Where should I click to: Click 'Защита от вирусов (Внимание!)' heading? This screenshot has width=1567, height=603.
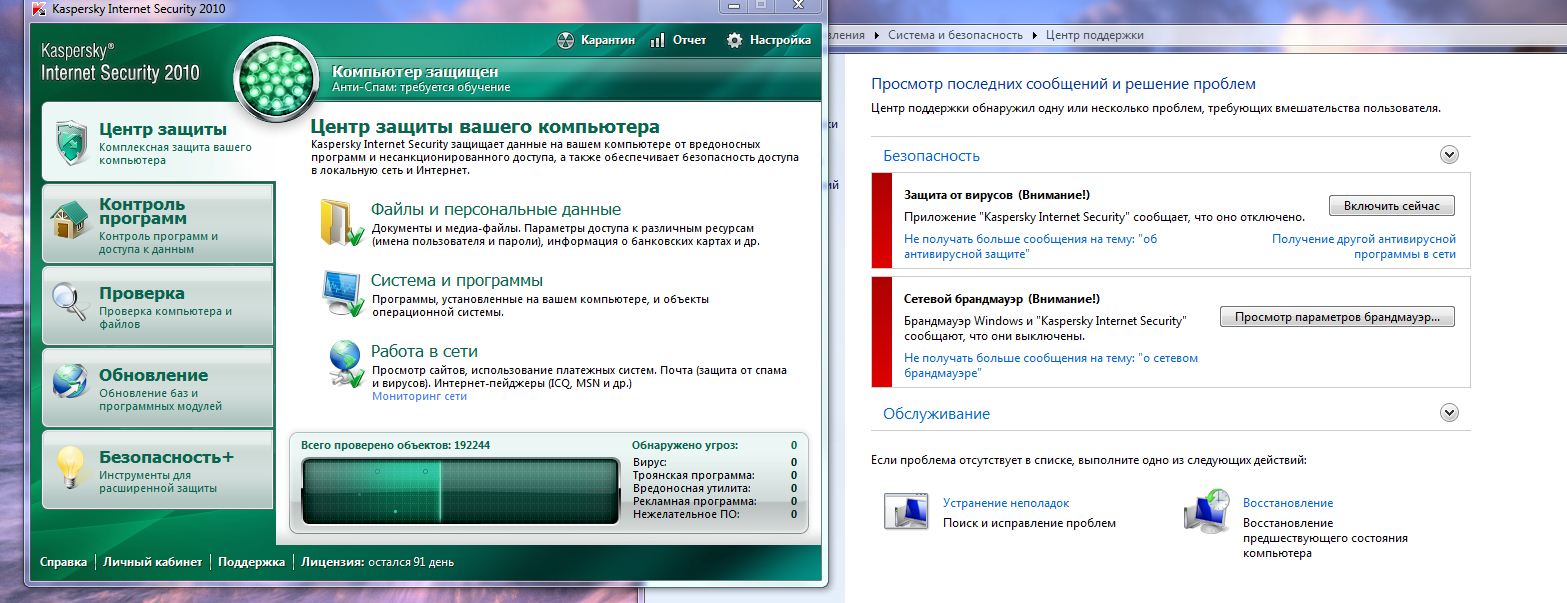point(997,194)
